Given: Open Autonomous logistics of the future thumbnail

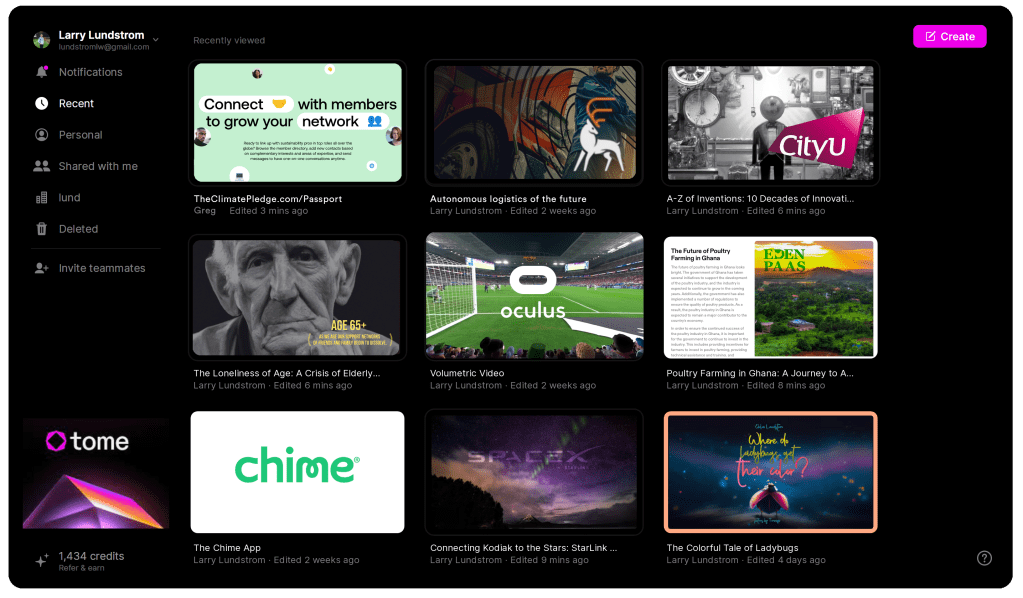Looking at the screenshot, I should (x=534, y=123).
